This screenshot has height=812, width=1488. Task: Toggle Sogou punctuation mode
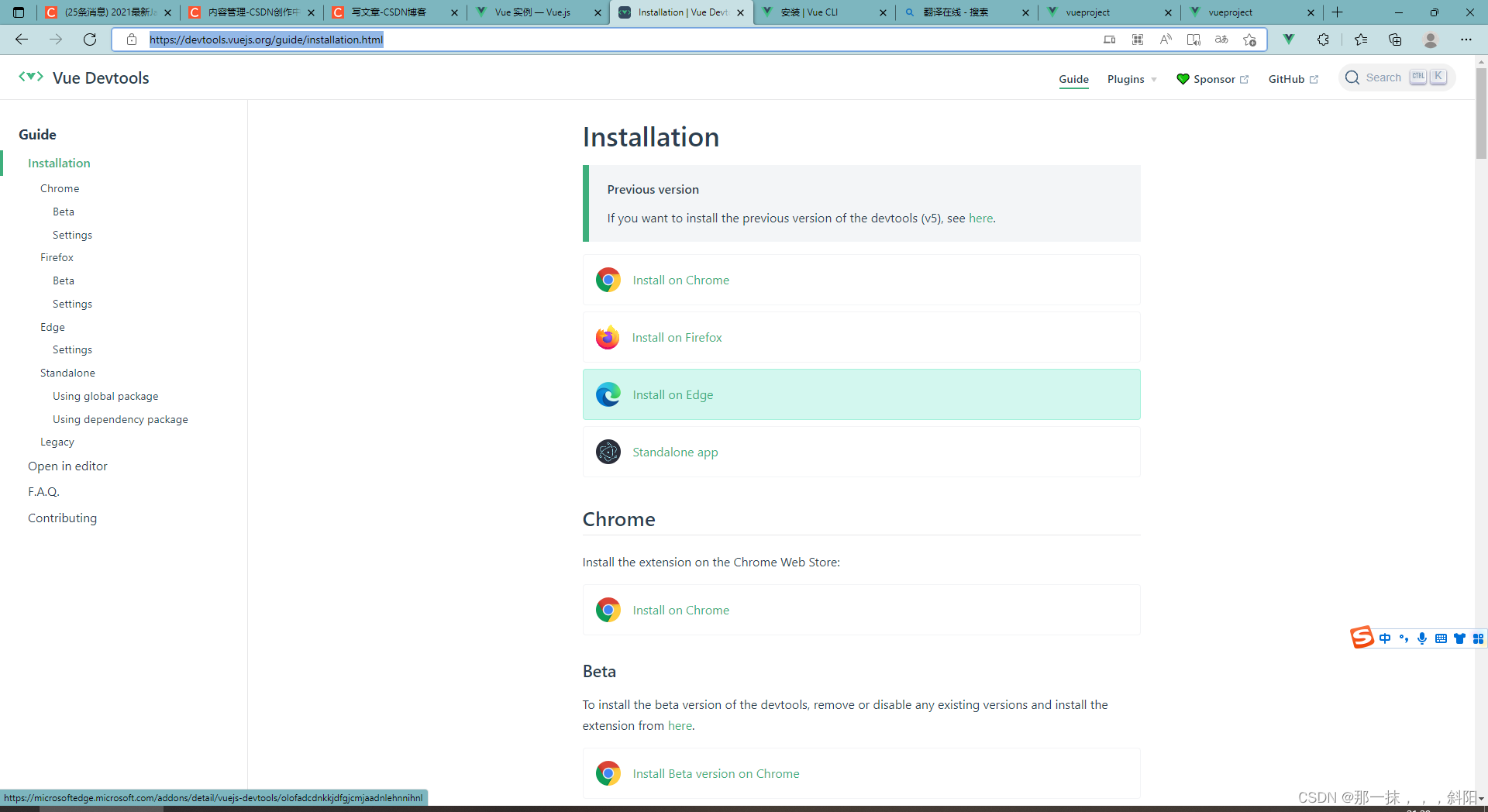pos(1404,638)
